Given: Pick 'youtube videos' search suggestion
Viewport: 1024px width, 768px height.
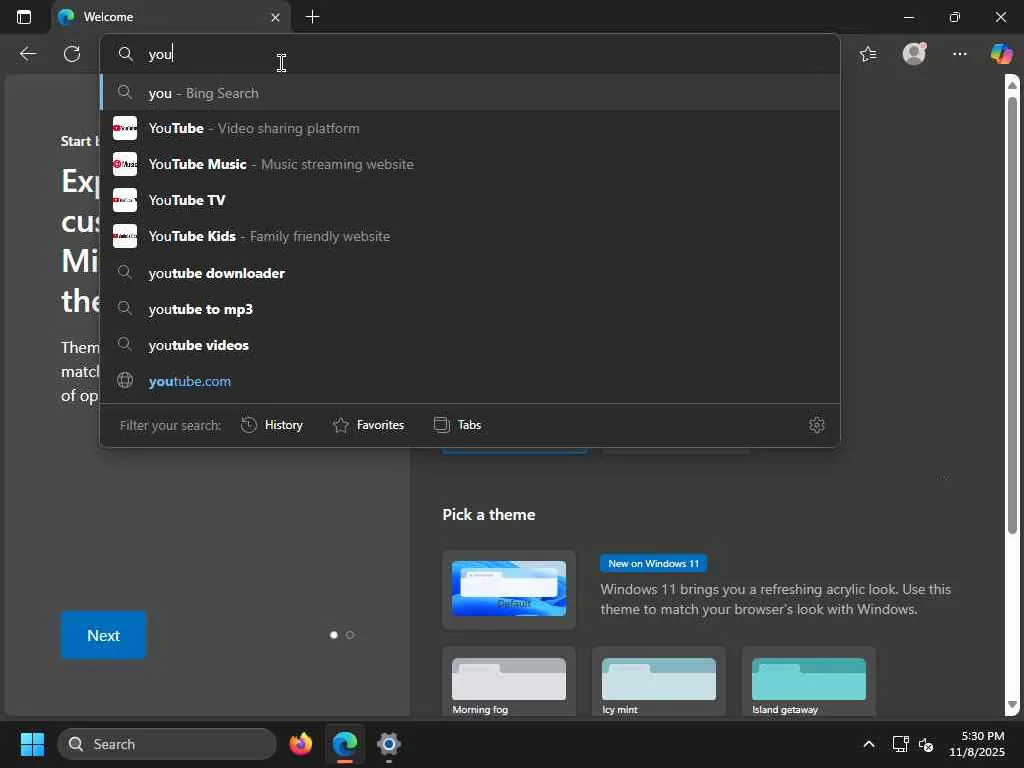Looking at the screenshot, I should pyautogui.click(x=470, y=345).
